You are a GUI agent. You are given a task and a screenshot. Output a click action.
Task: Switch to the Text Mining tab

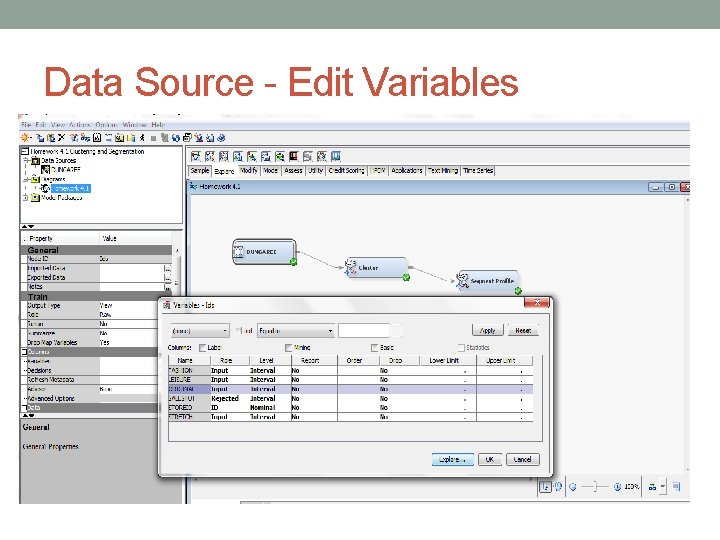pos(443,170)
